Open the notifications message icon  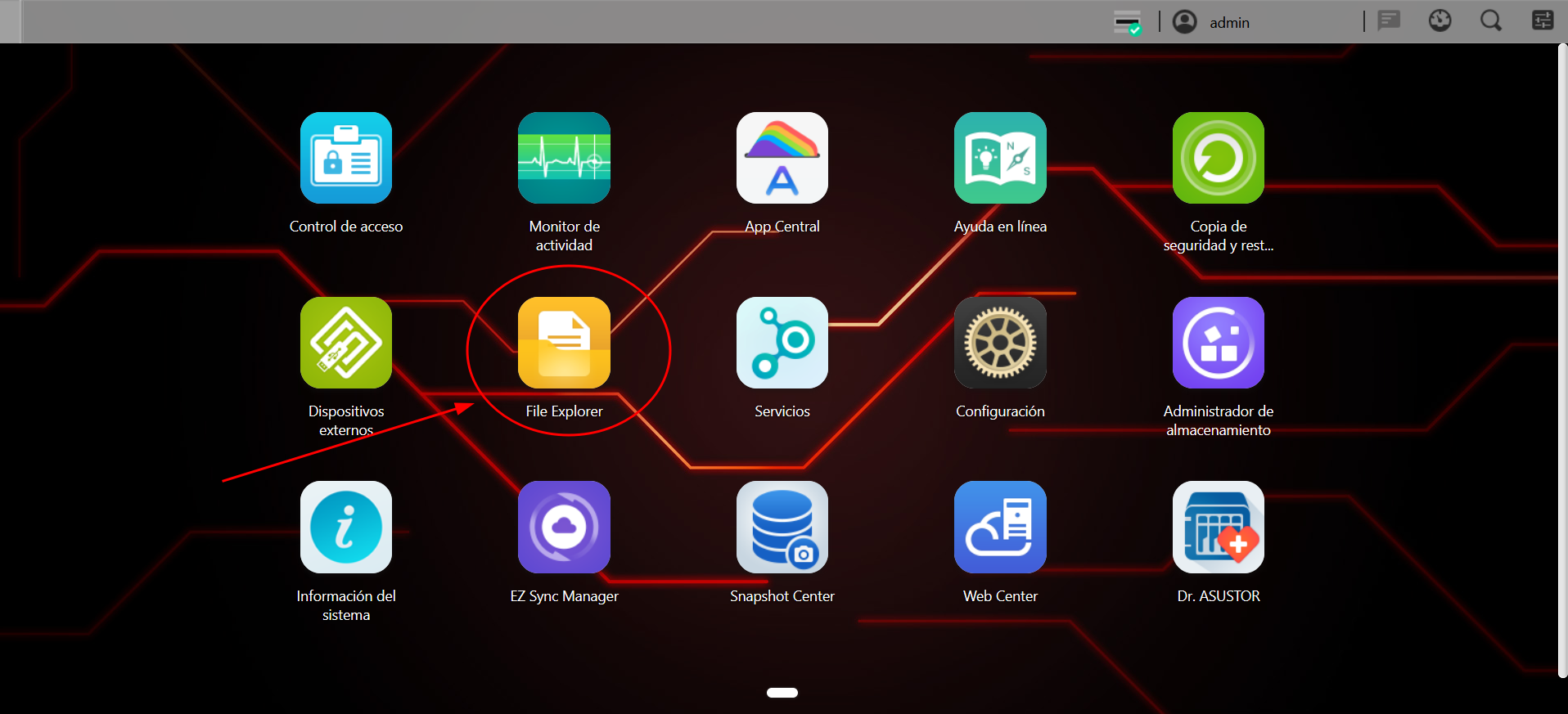1389,21
